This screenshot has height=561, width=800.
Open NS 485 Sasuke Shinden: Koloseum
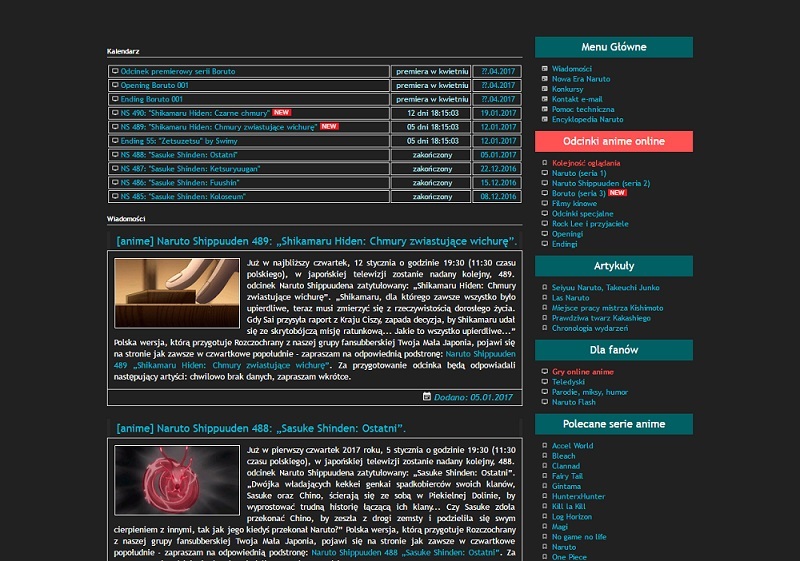coord(183,196)
